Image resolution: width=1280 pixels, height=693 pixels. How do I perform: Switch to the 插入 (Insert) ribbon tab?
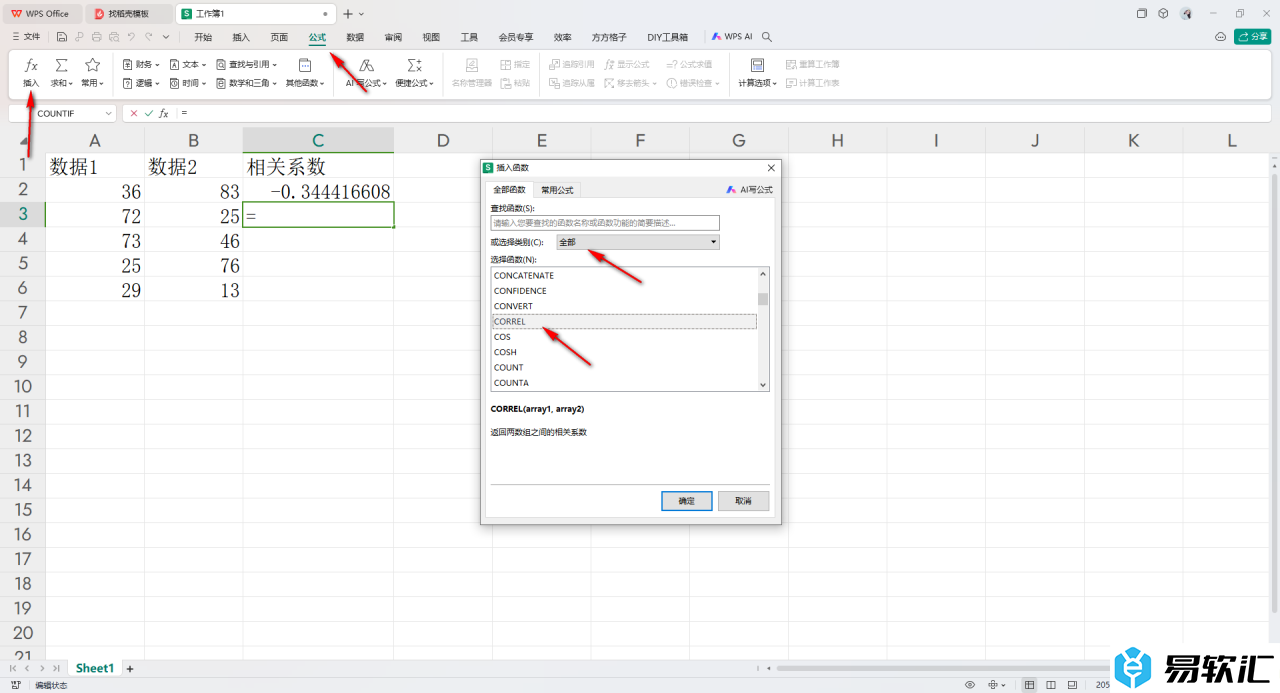pos(241,37)
